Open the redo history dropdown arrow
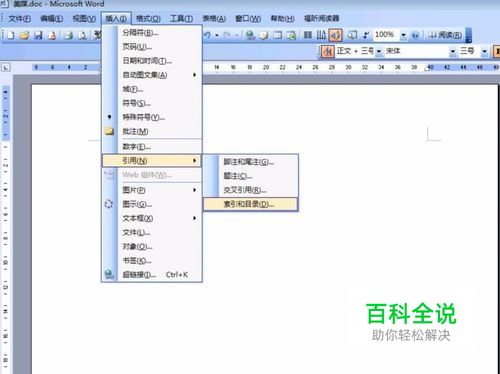 coord(237,35)
